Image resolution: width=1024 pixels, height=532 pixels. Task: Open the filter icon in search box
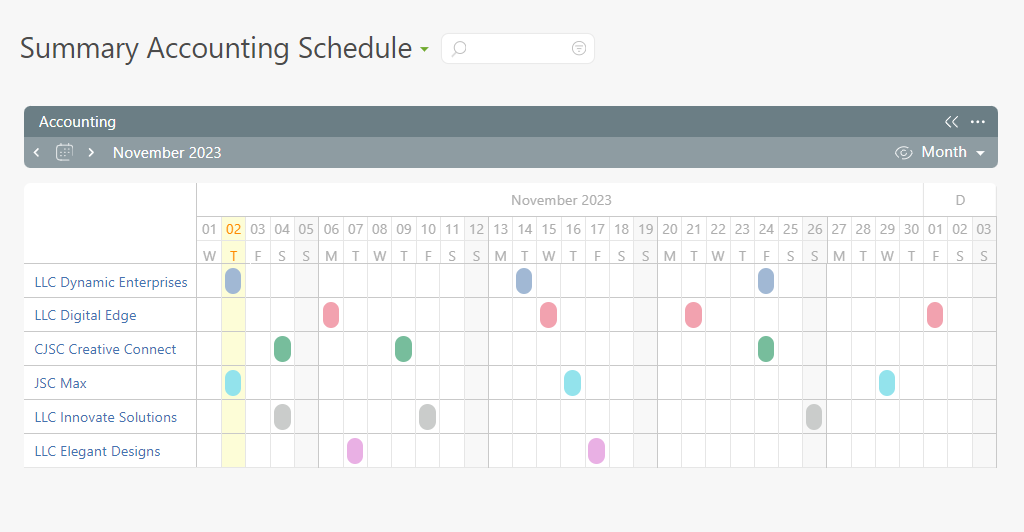pyautogui.click(x=579, y=48)
